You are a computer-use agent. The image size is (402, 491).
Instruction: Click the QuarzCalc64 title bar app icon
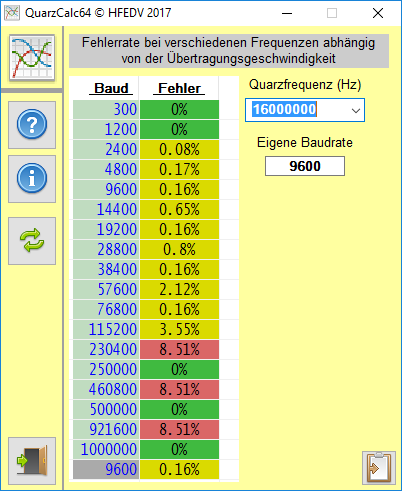12,13
